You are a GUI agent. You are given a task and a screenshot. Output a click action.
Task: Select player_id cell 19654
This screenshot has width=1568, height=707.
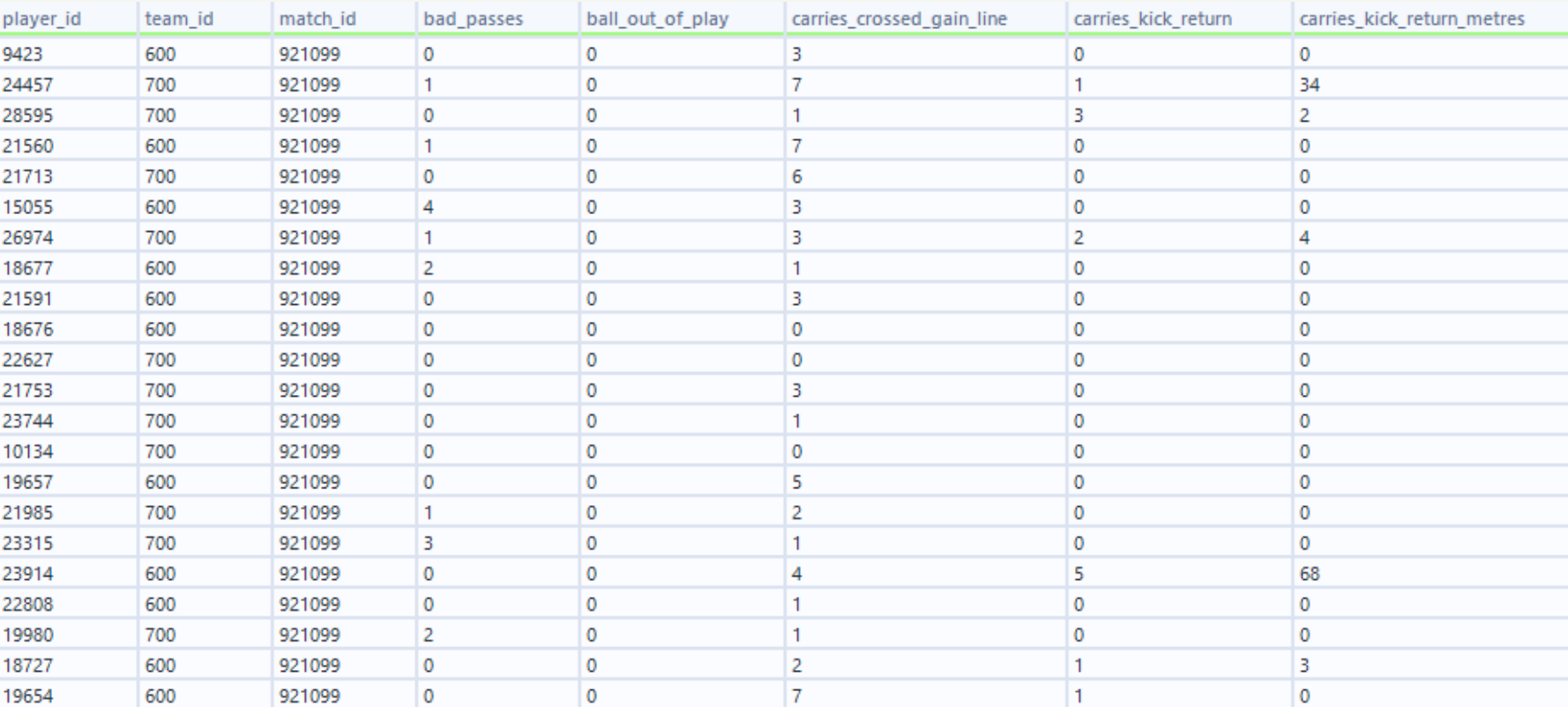tap(68, 696)
